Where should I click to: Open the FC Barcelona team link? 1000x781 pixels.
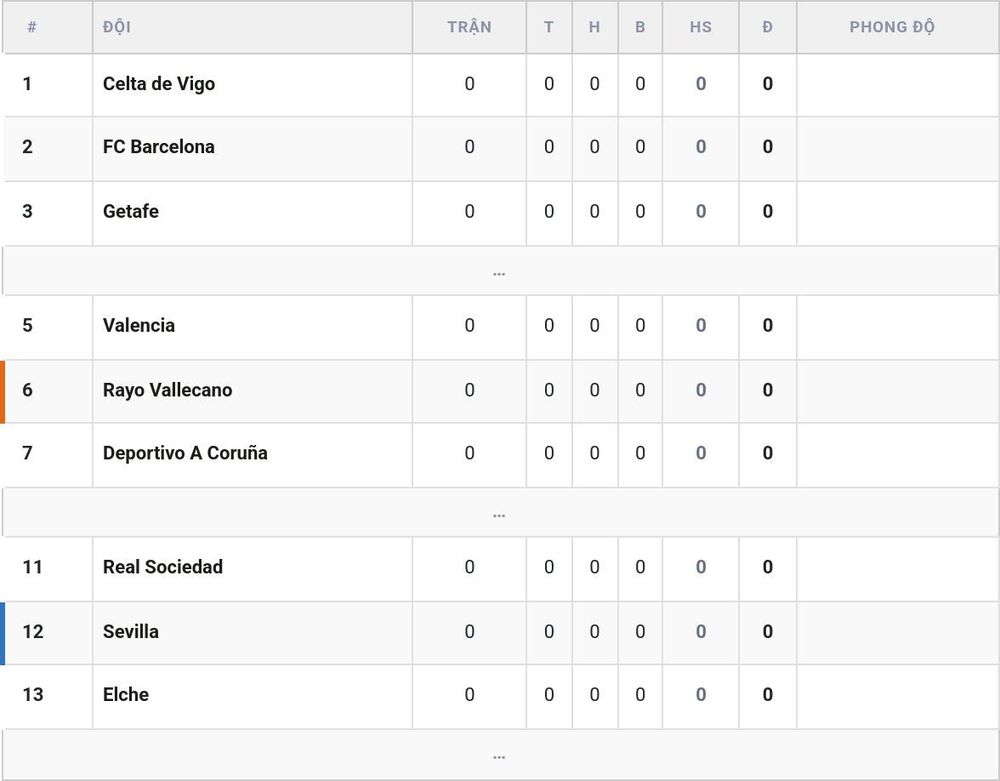[x=159, y=147]
